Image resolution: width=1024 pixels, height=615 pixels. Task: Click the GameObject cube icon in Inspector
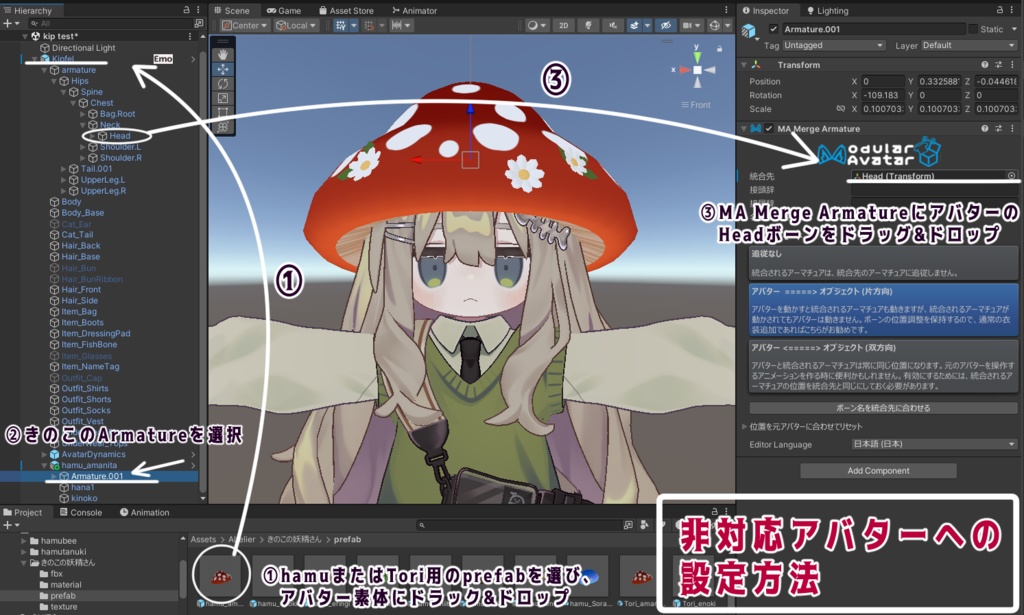[x=749, y=31]
